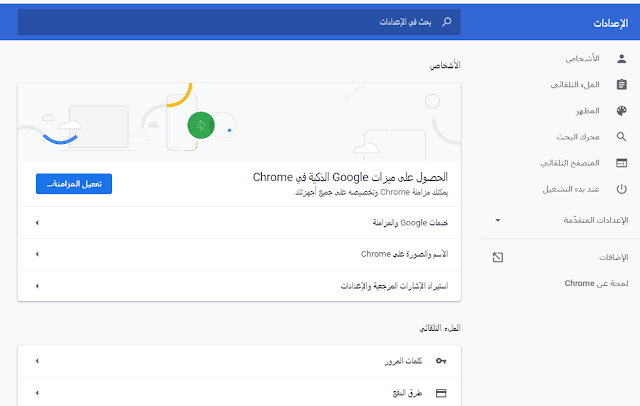Click the payment methods card icon
Screen dimensions: 640x406
pos(441,393)
